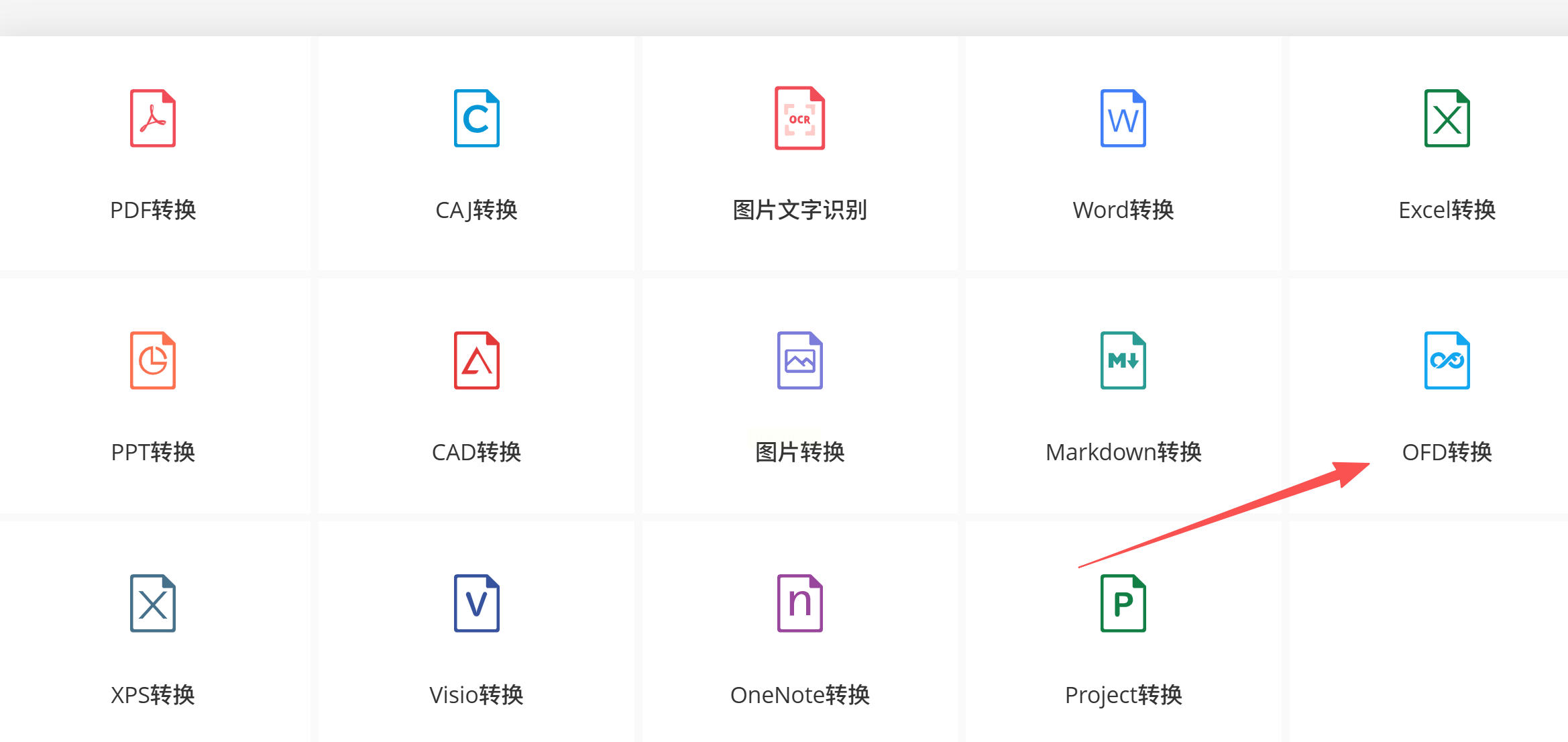
Task: Select the OCR image text recognition icon
Action: coord(799,118)
